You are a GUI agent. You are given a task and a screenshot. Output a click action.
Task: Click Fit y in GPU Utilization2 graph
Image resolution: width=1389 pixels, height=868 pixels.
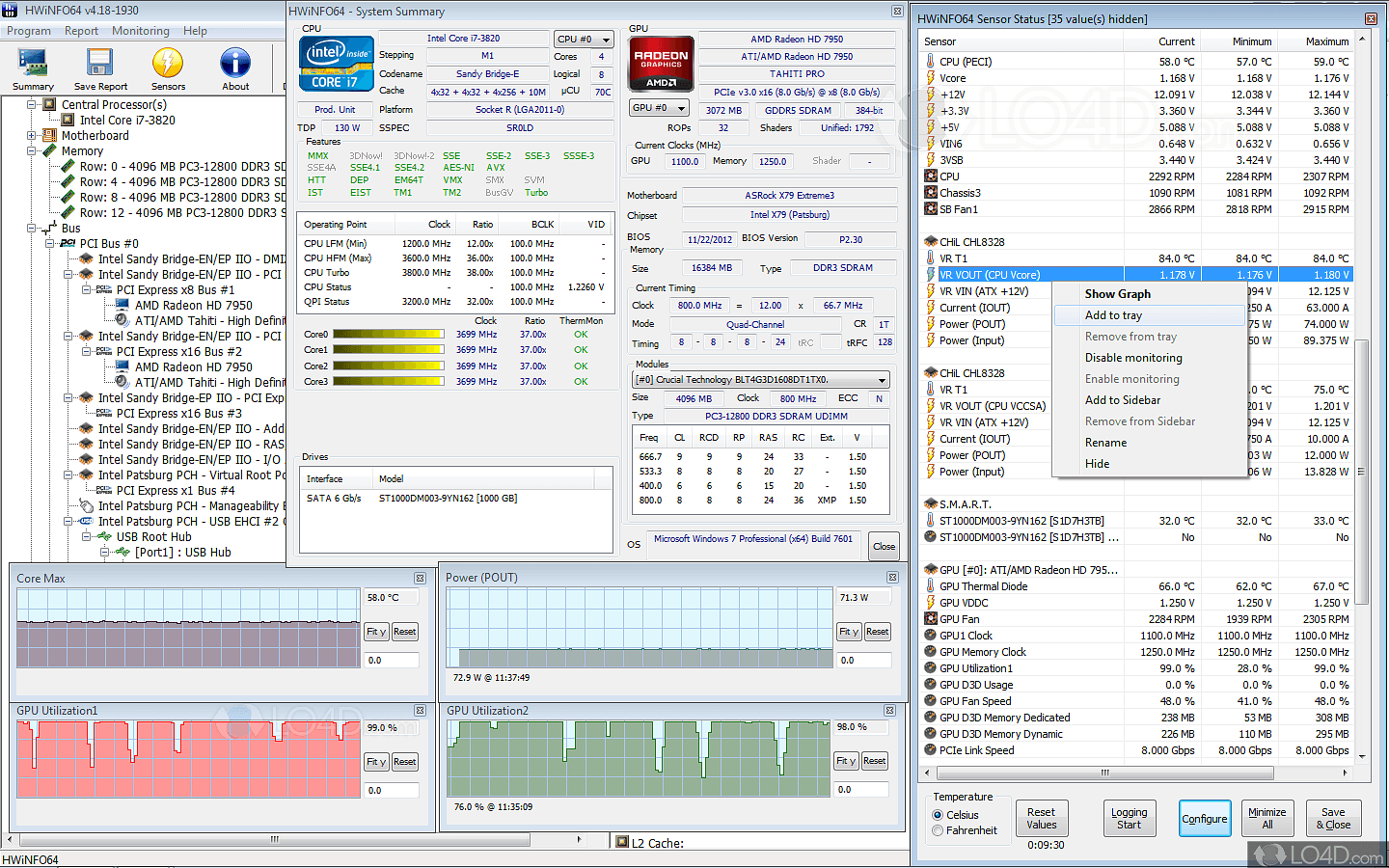click(x=846, y=761)
